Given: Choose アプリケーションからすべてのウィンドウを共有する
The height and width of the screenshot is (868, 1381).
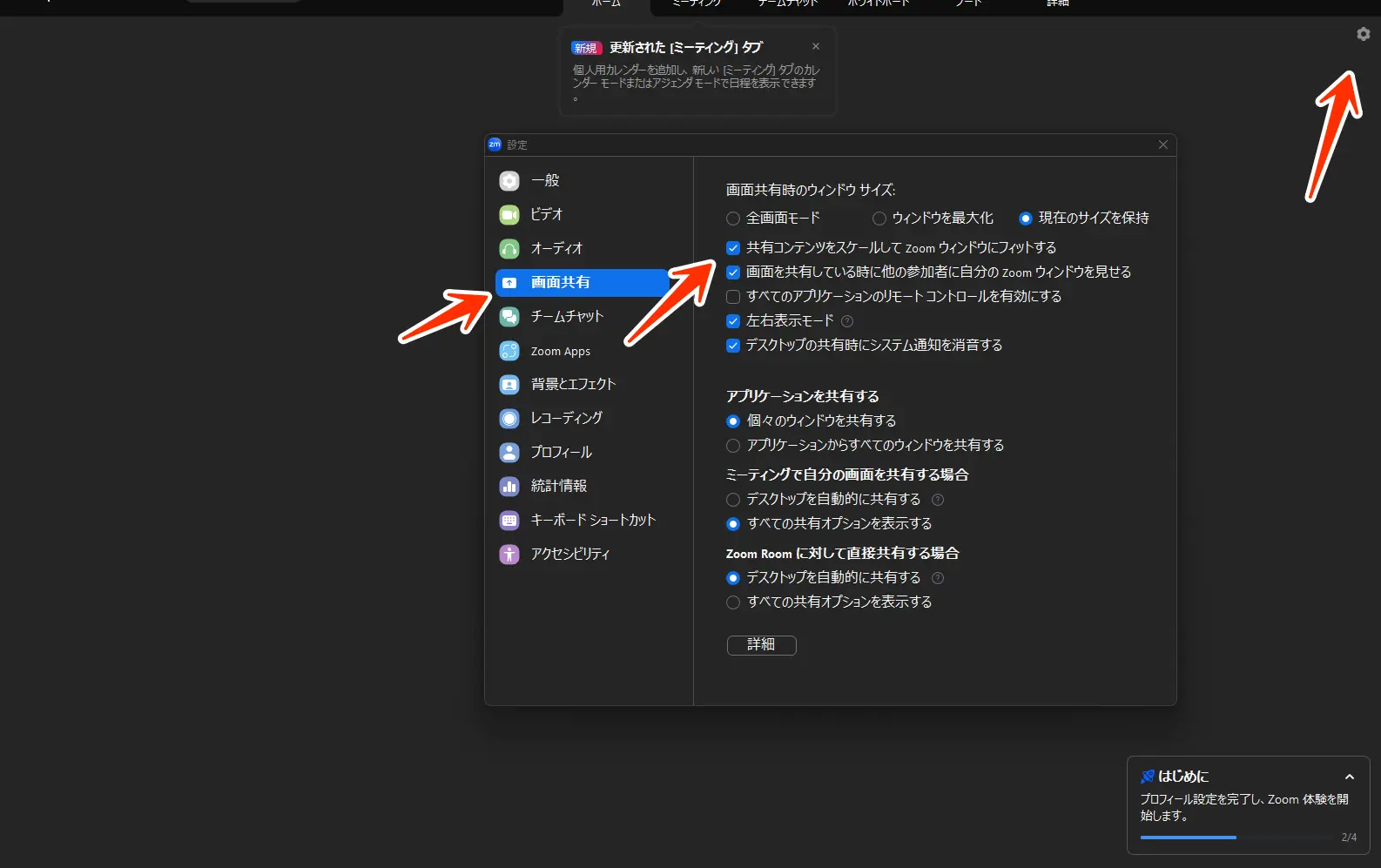Looking at the screenshot, I should pyautogui.click(x=733, y=446).
